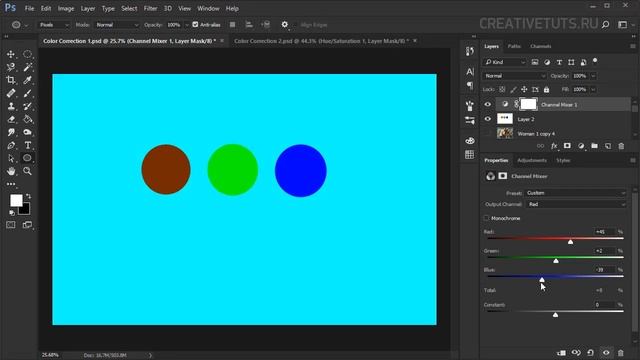
Task: Open the Pixels tool mode dropdown
Action: [x=54, y=25]
